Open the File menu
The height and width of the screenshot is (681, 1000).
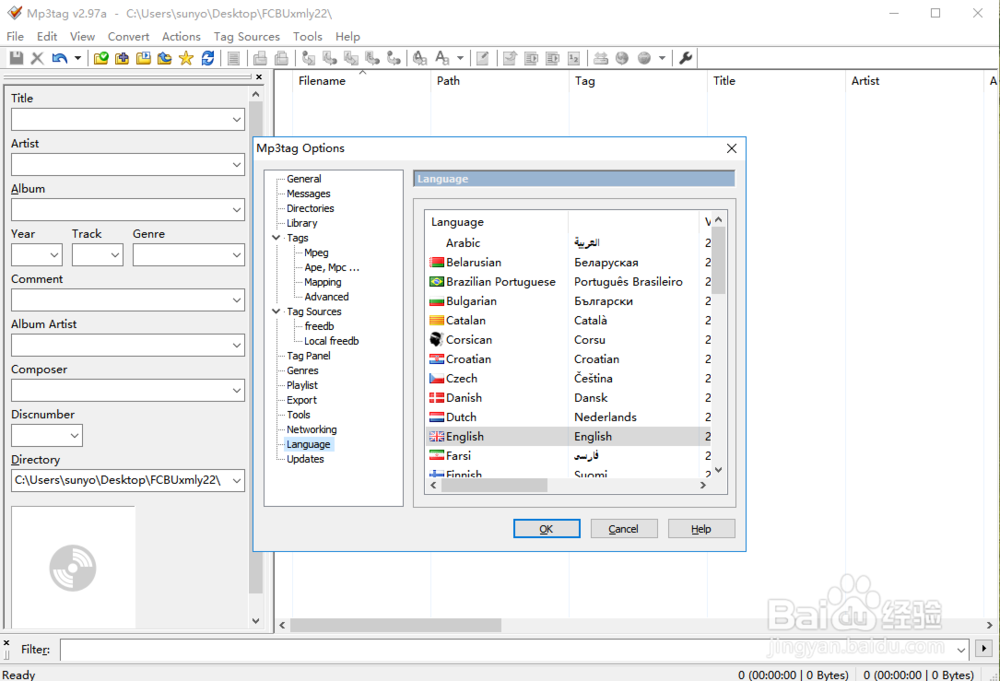tap(15, 36)
